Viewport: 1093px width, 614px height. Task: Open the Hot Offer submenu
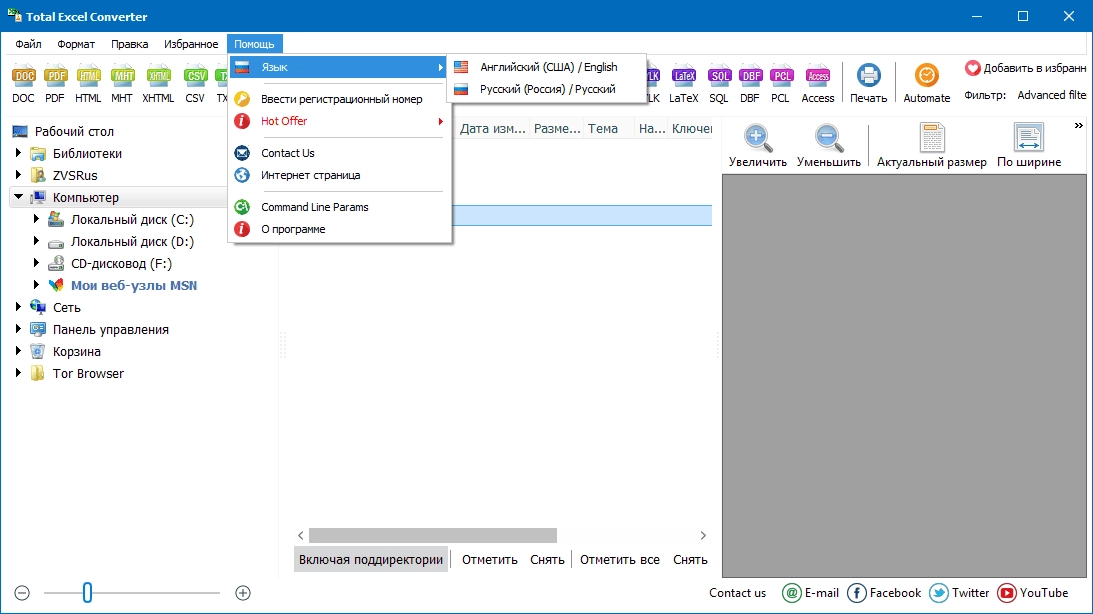click(339, 121)
